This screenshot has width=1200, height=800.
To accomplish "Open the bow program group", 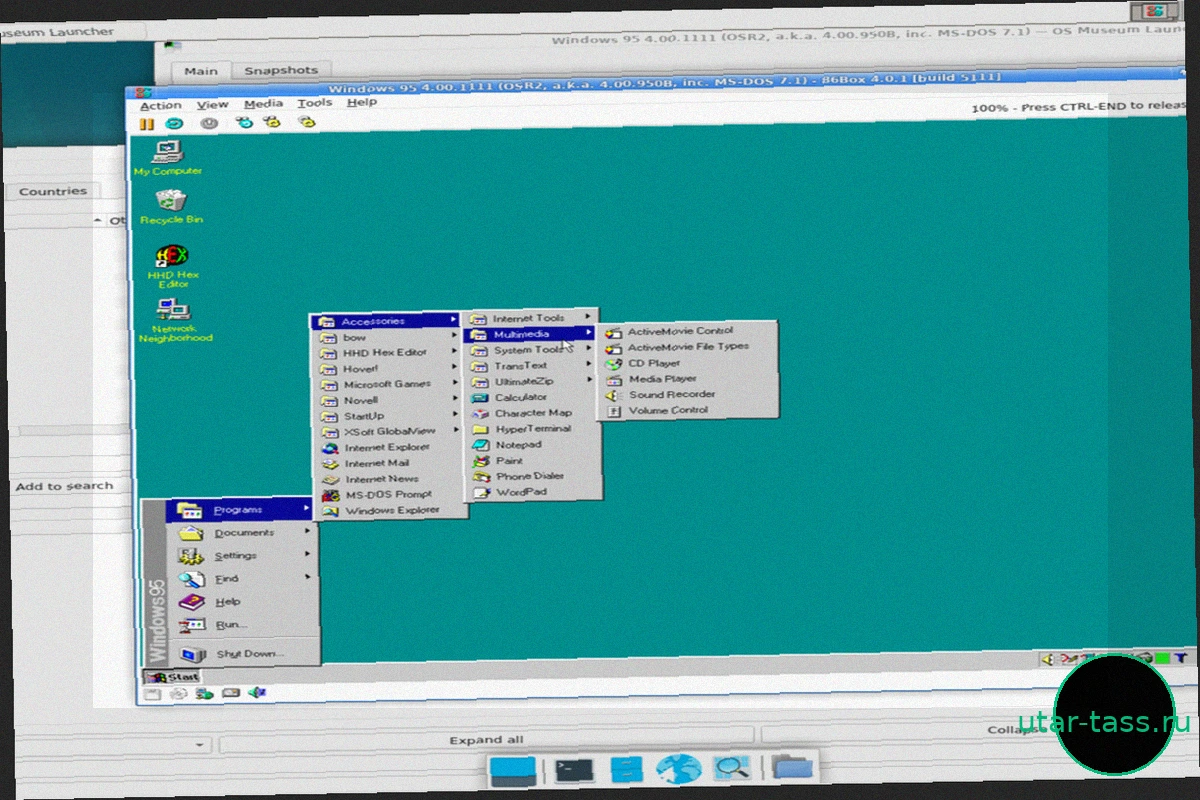I will [388, 337].
